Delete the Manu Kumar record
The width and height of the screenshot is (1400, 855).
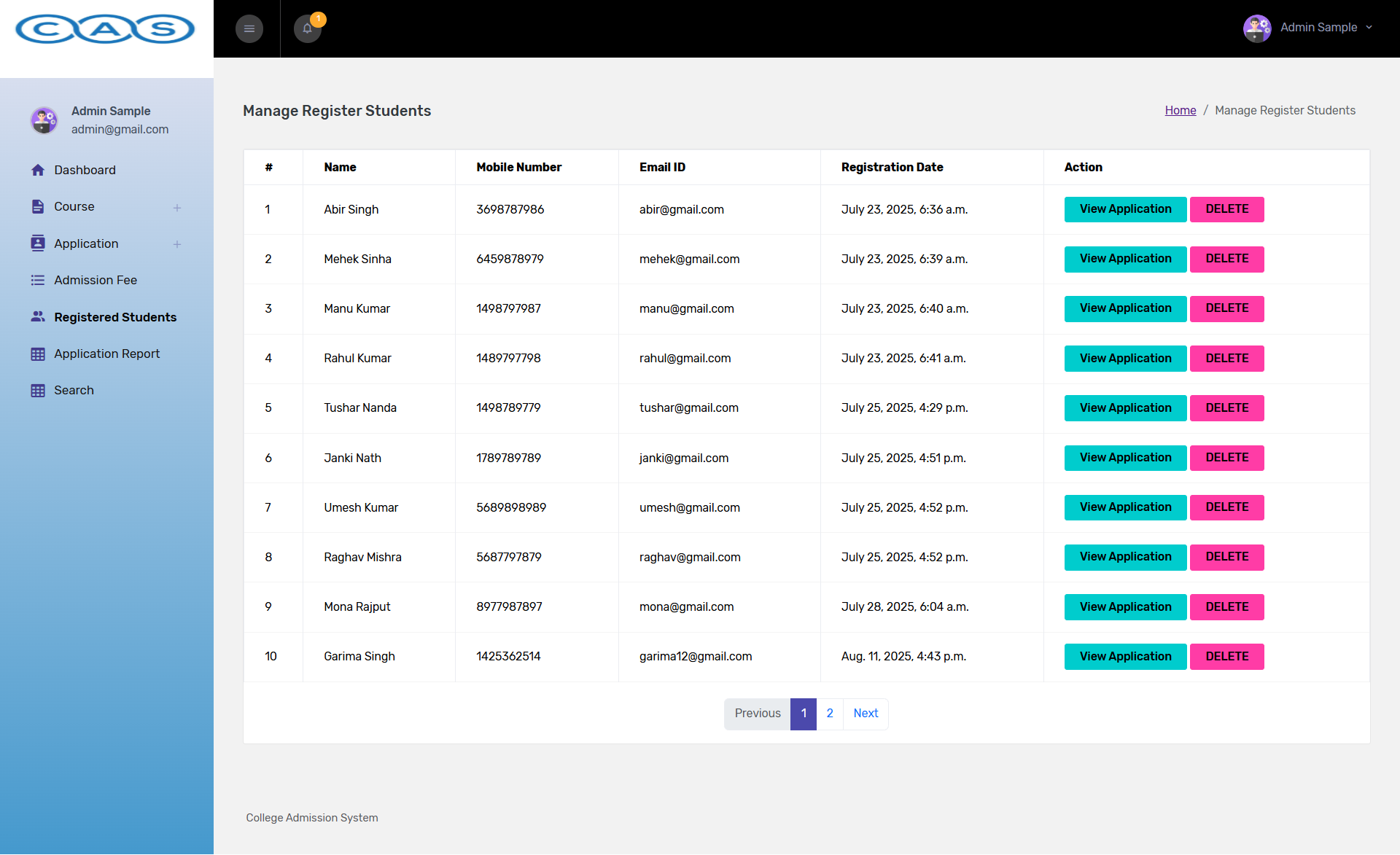click(x=1226, y=308)
